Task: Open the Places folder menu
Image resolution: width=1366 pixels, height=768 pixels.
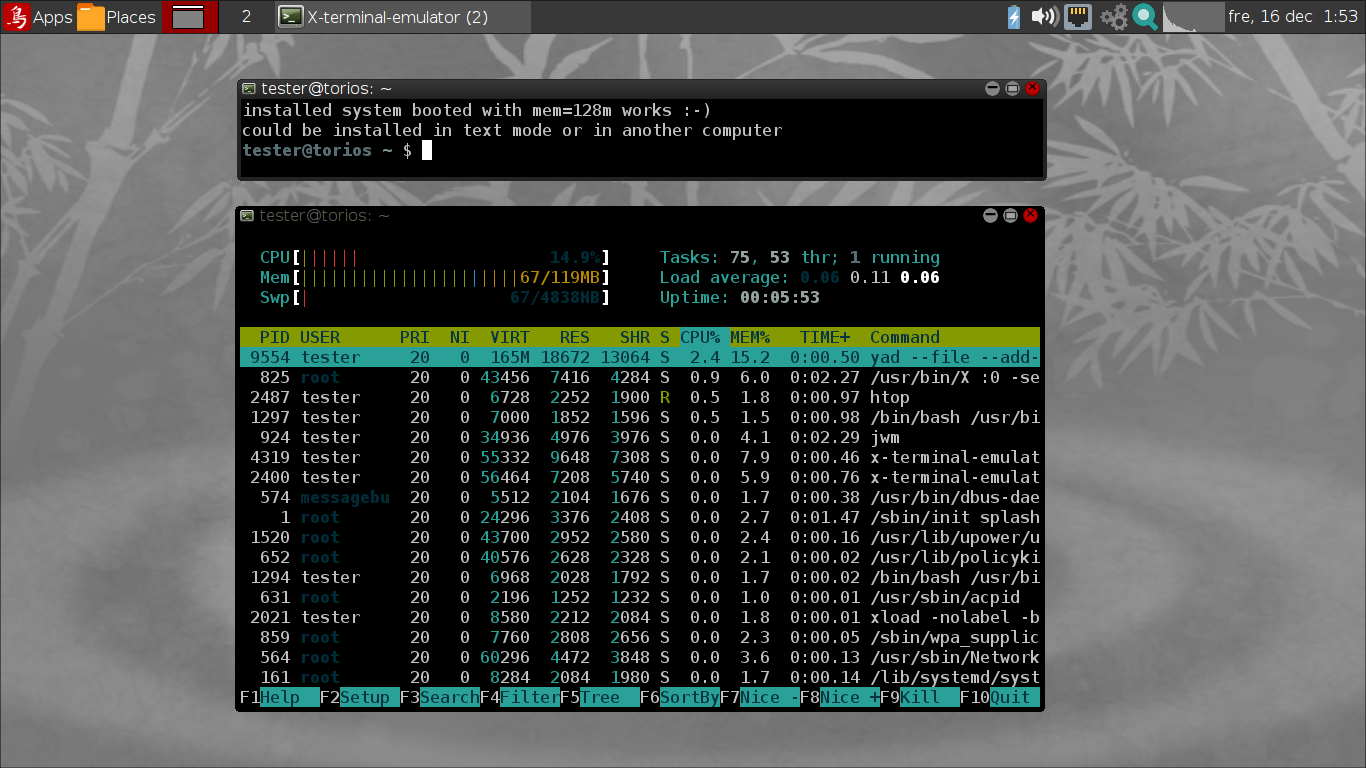Action: coord(117,17)
